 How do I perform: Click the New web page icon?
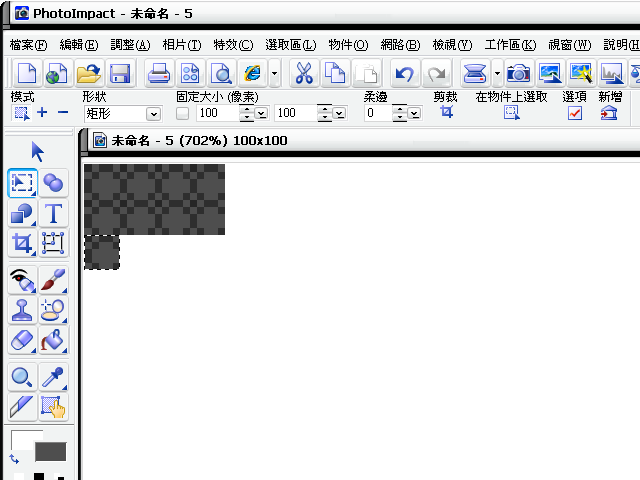(x=57, y=73)
